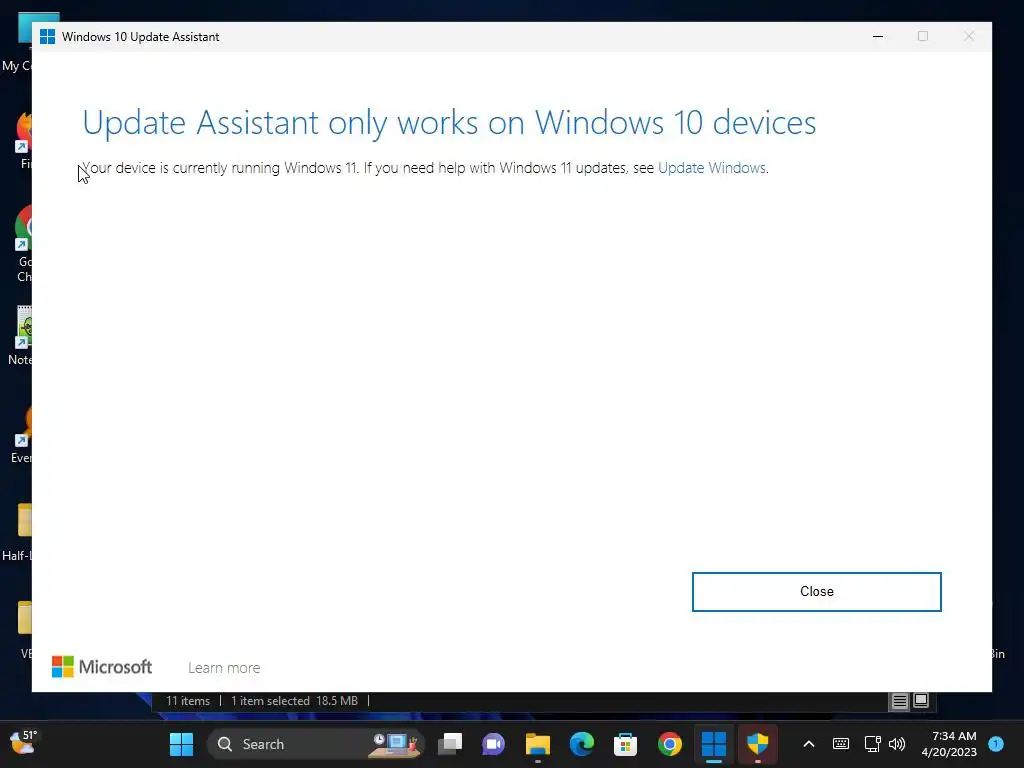The width and height of the screenshot is (1024, 768).
Task: Click the Microsoft logo in the dialog footer
Action: [102, 667]
